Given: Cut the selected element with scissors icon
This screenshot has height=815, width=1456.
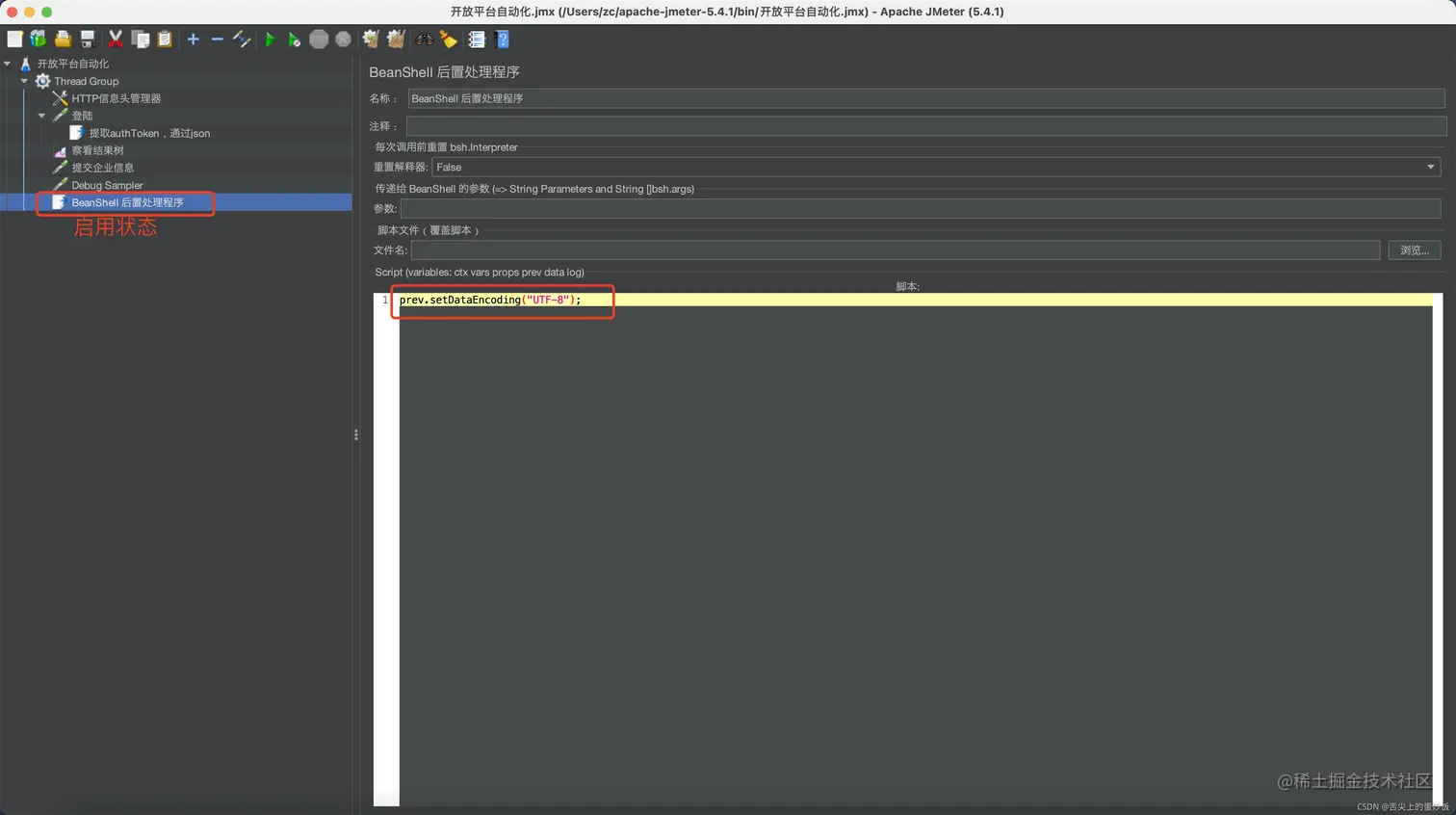Looking at the screenshot, I should tap(116, 39).
